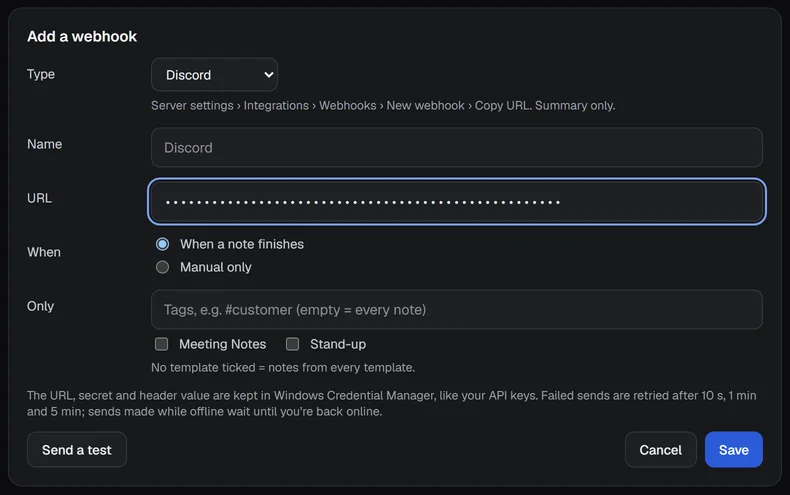Screen dimensions: 790x495
Task: Click the 'Type' field label
Action: pos(41,74)
